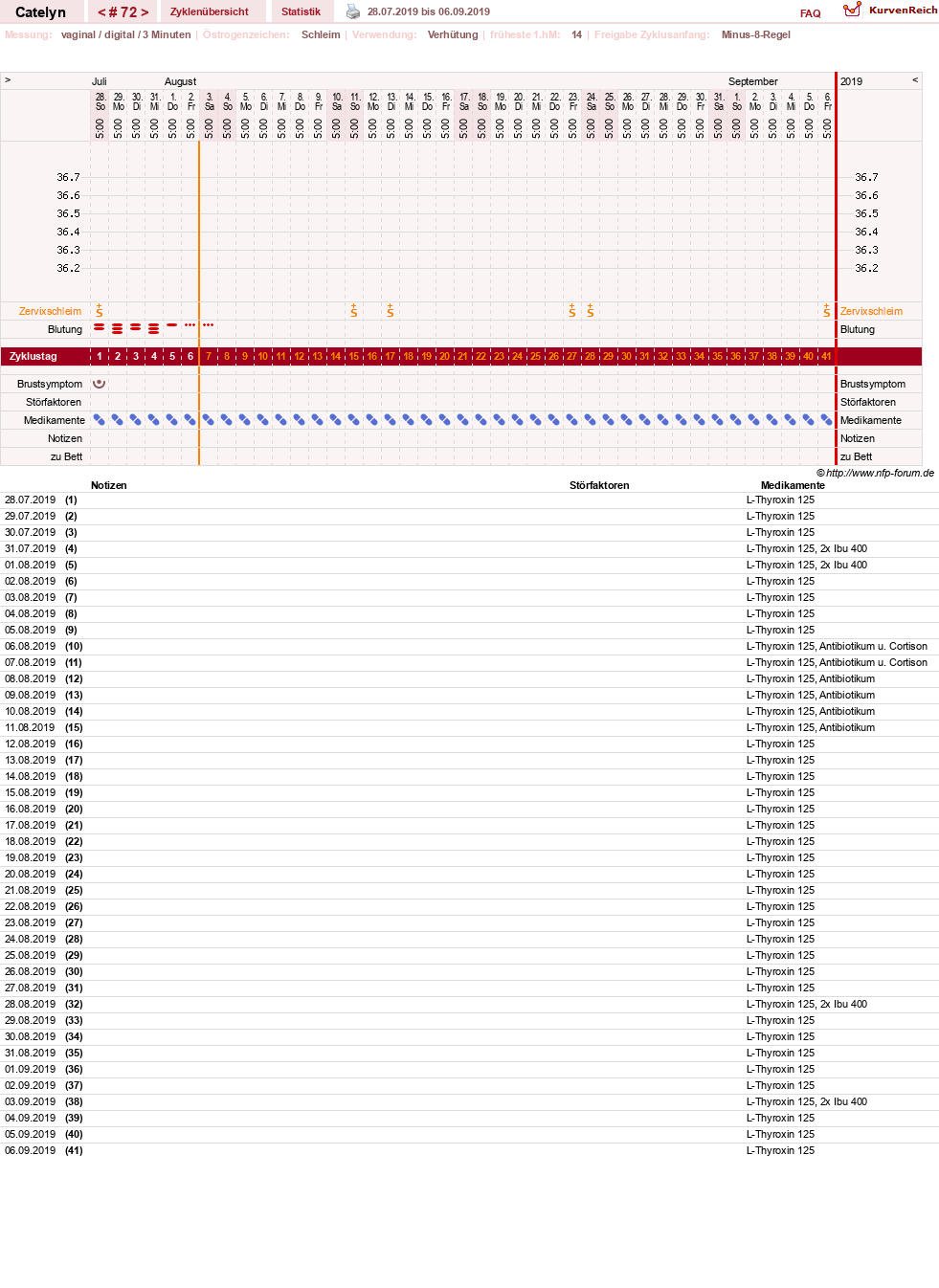
Task: Click the Schleim setting value
Action: (x=321, y=34)
